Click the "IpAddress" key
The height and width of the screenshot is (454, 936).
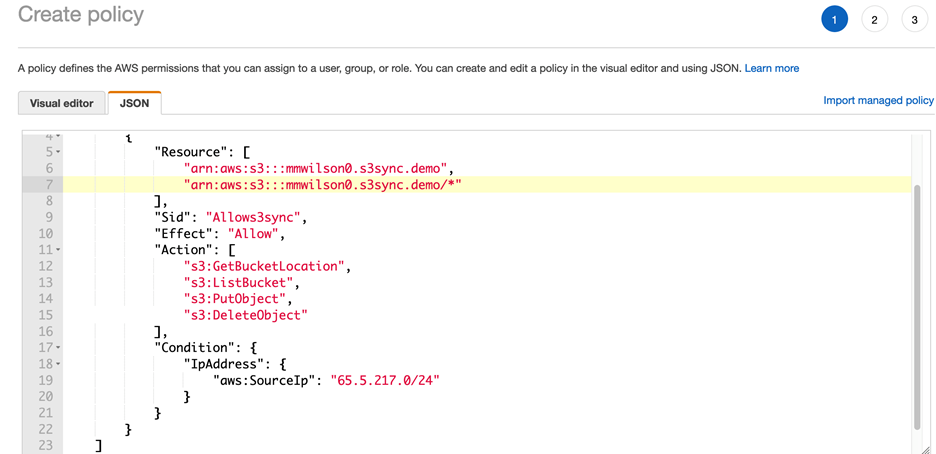pos(224,364)
